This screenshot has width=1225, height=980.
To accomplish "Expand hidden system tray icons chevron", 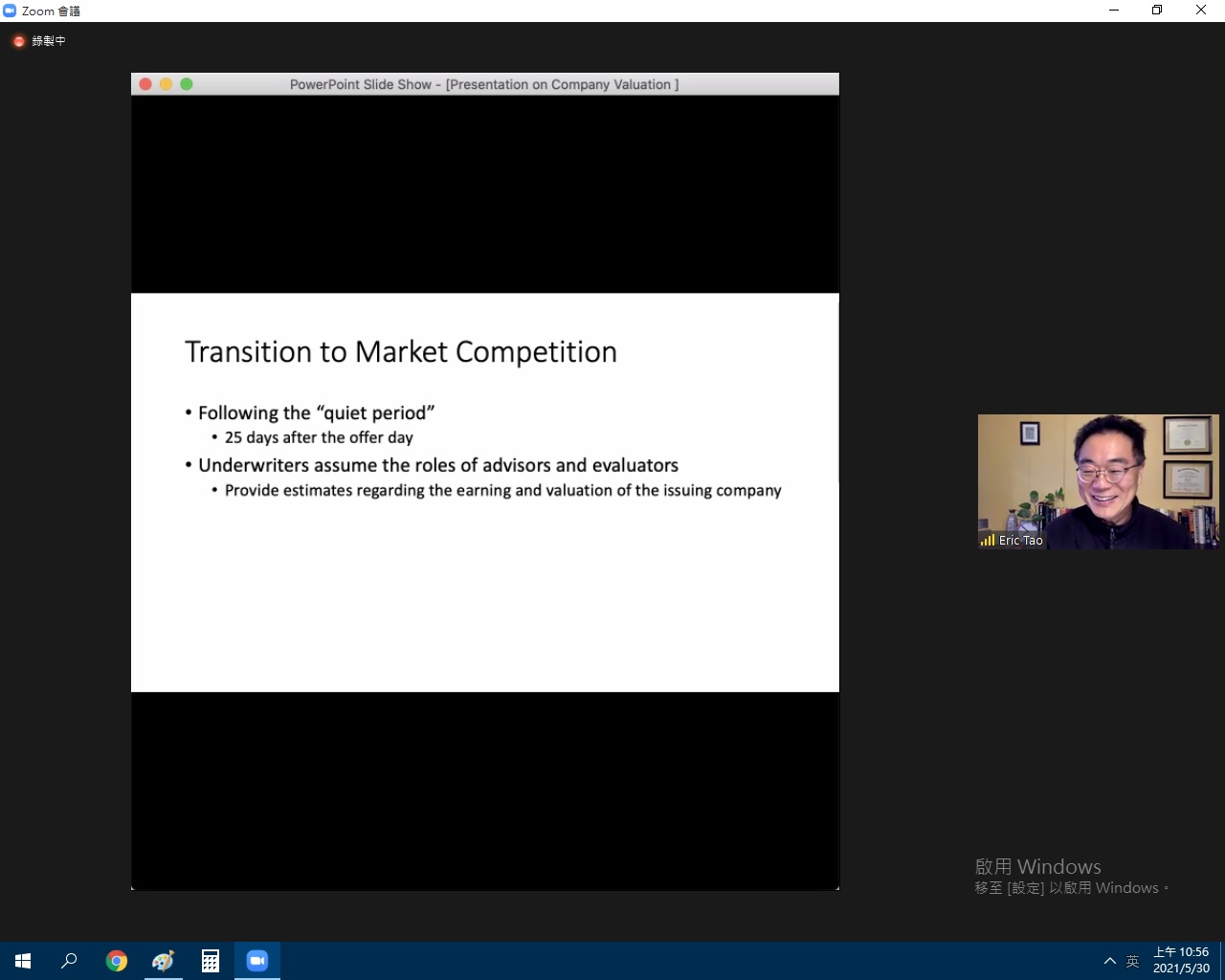I will click(1109, 961).
